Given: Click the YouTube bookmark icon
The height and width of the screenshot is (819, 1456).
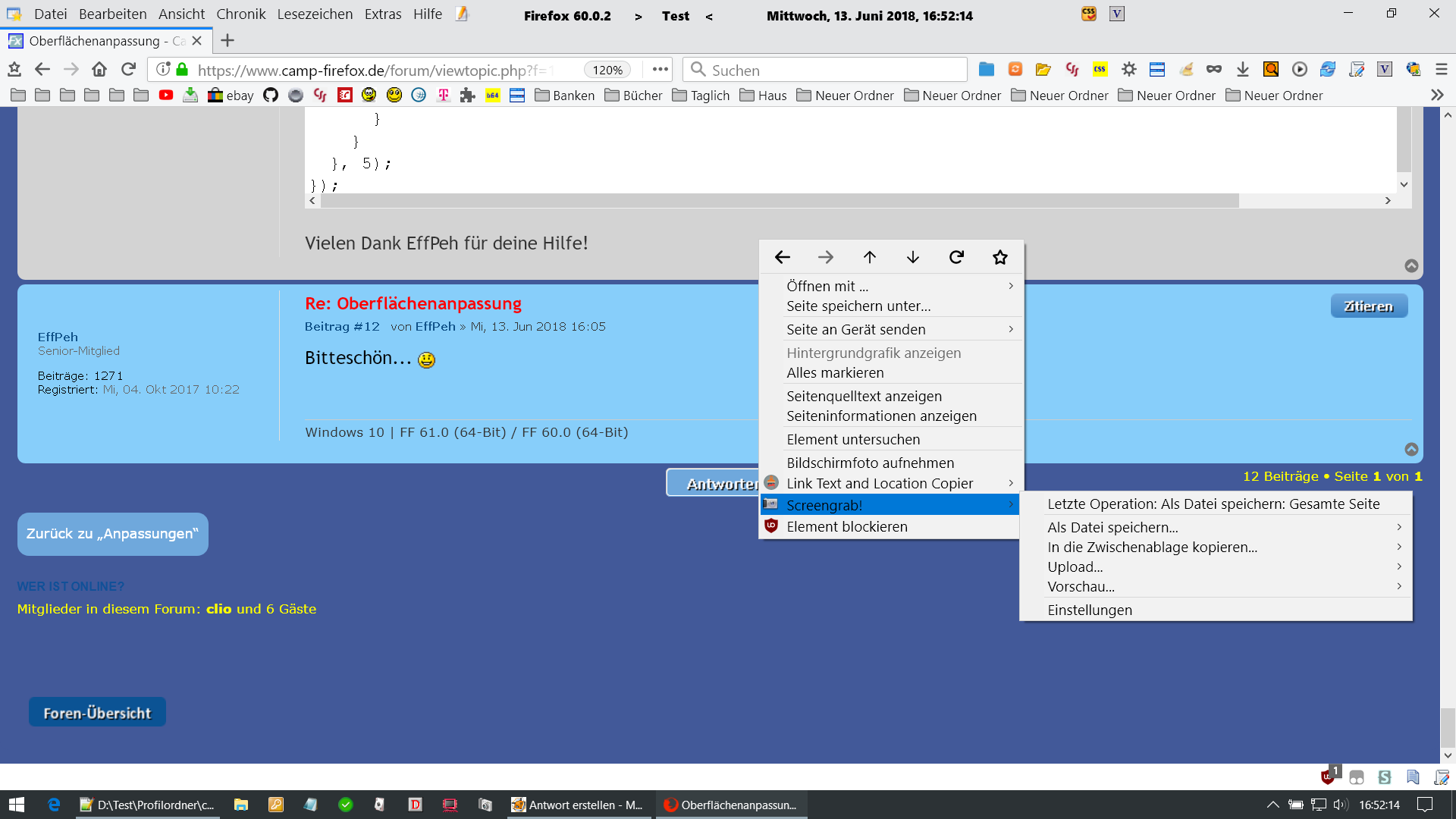Looking at the screenshot, I should point(166,96).
